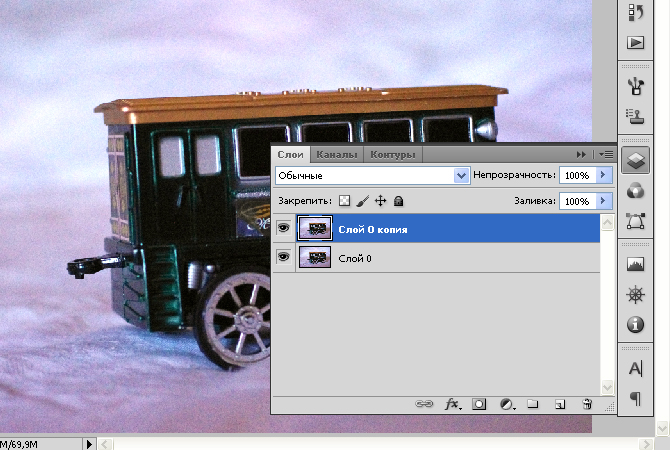
Task: Open the Clone Source stamp panel icon
Action: [635, 116]
